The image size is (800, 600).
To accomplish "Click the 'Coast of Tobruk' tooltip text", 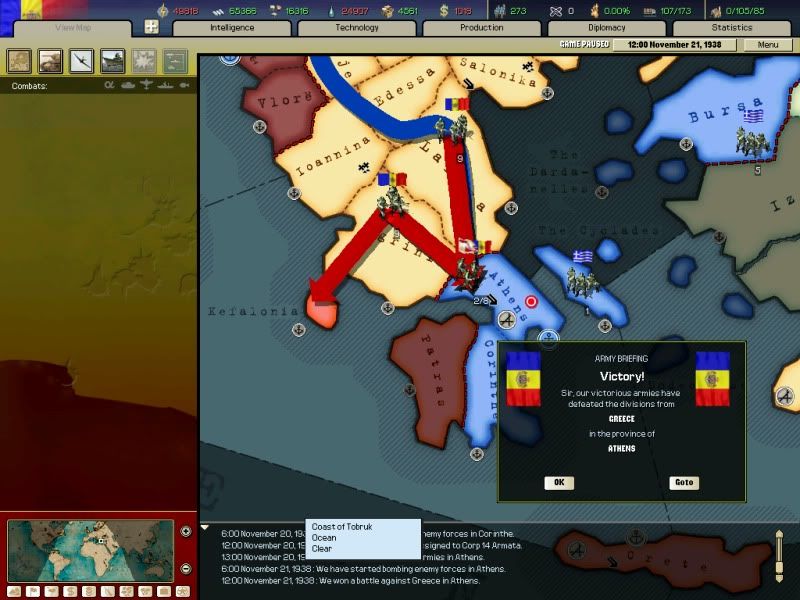I will click(x=342, y=527).
